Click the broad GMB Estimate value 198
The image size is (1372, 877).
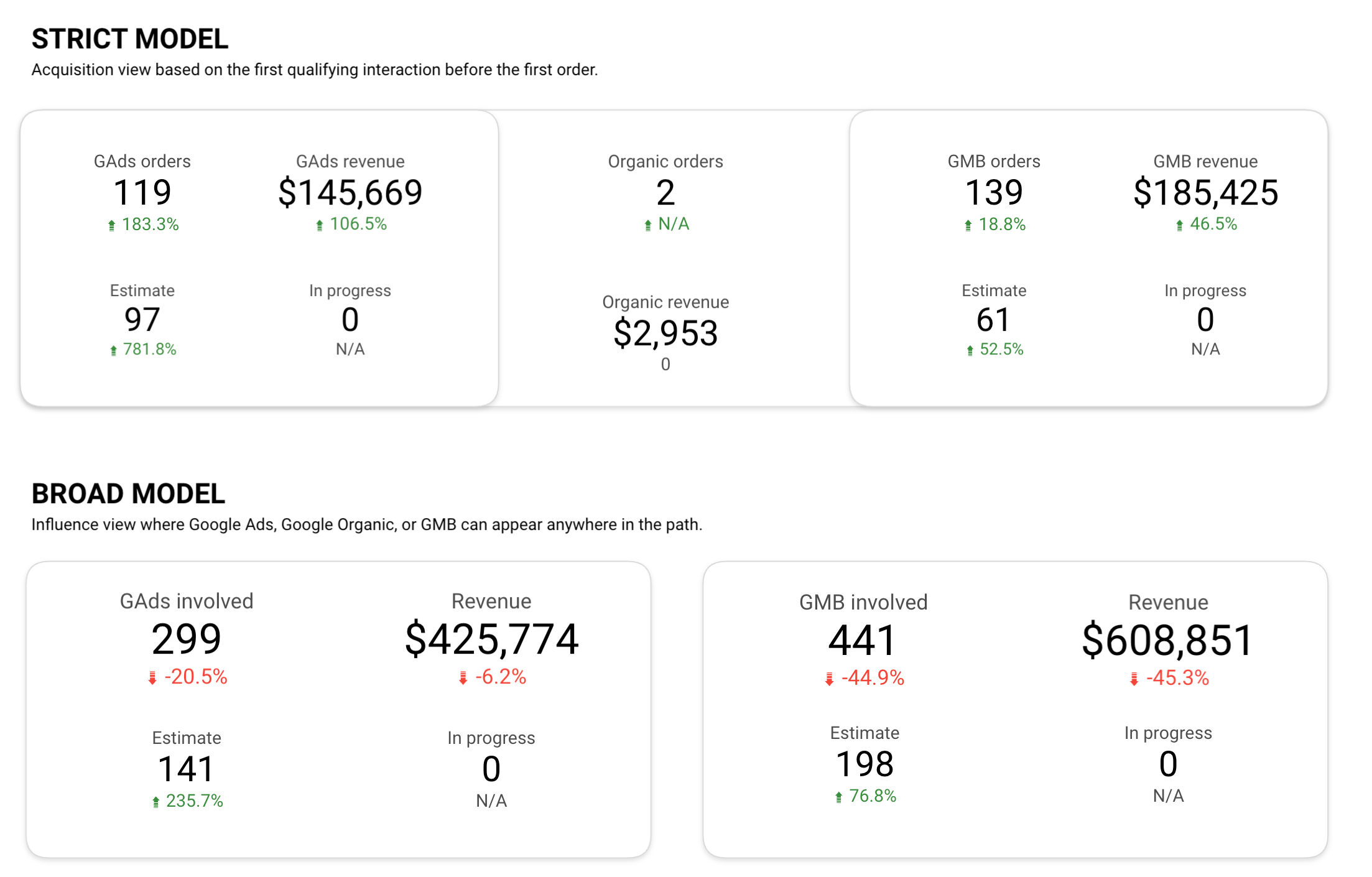pos(864,764)
